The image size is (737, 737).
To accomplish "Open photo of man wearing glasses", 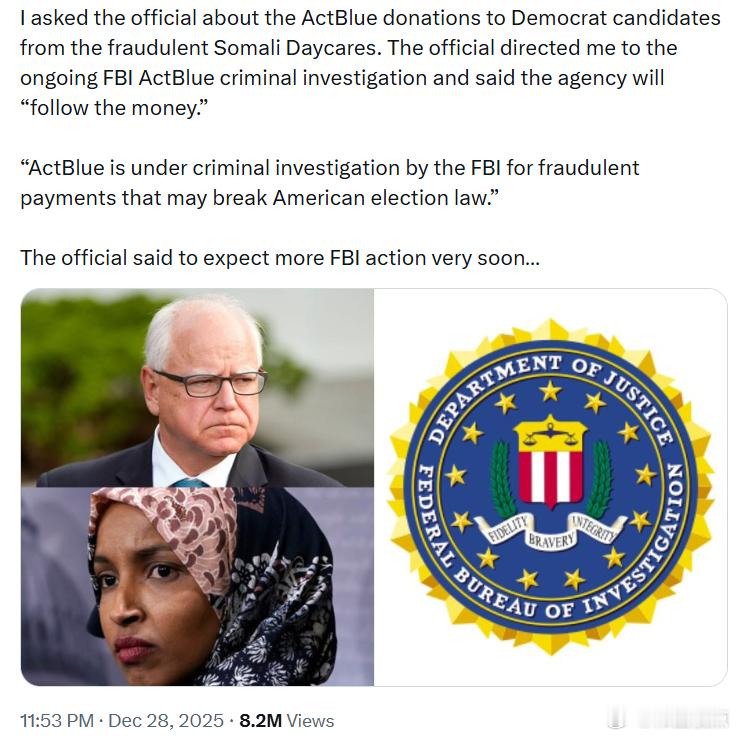I will [x=197, y=388].
